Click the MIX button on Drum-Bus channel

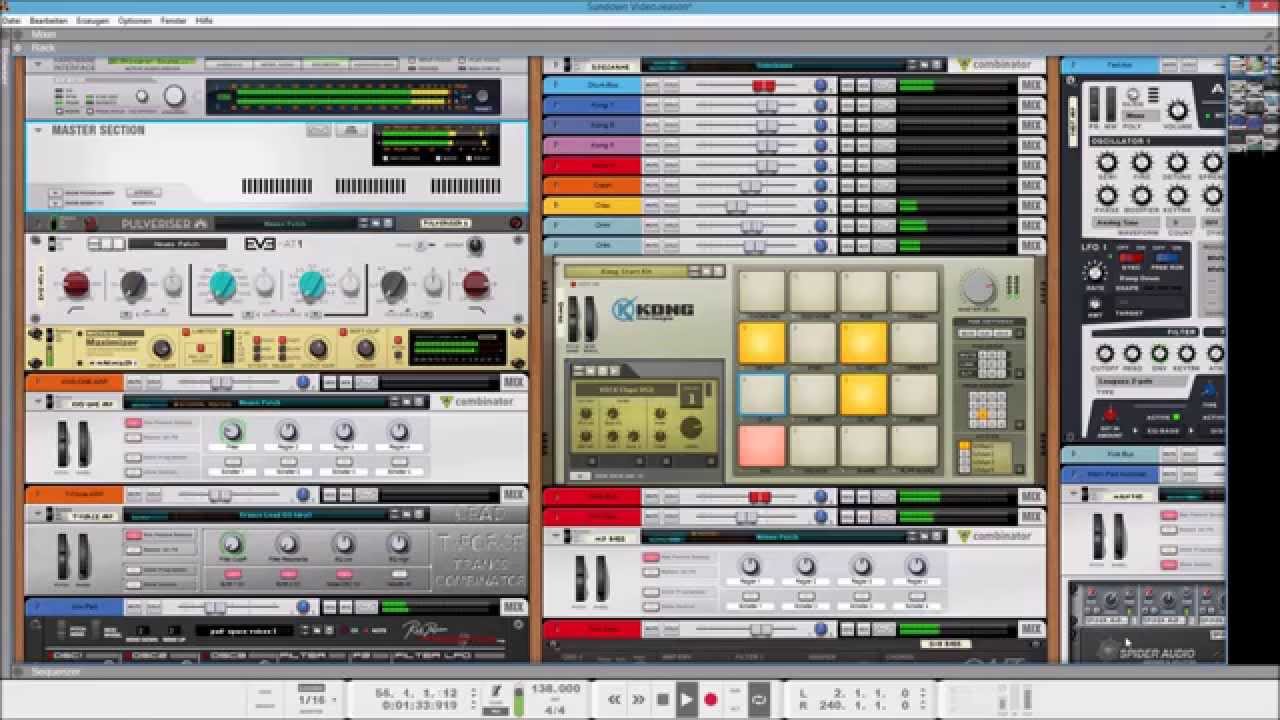pos(1031,86)
